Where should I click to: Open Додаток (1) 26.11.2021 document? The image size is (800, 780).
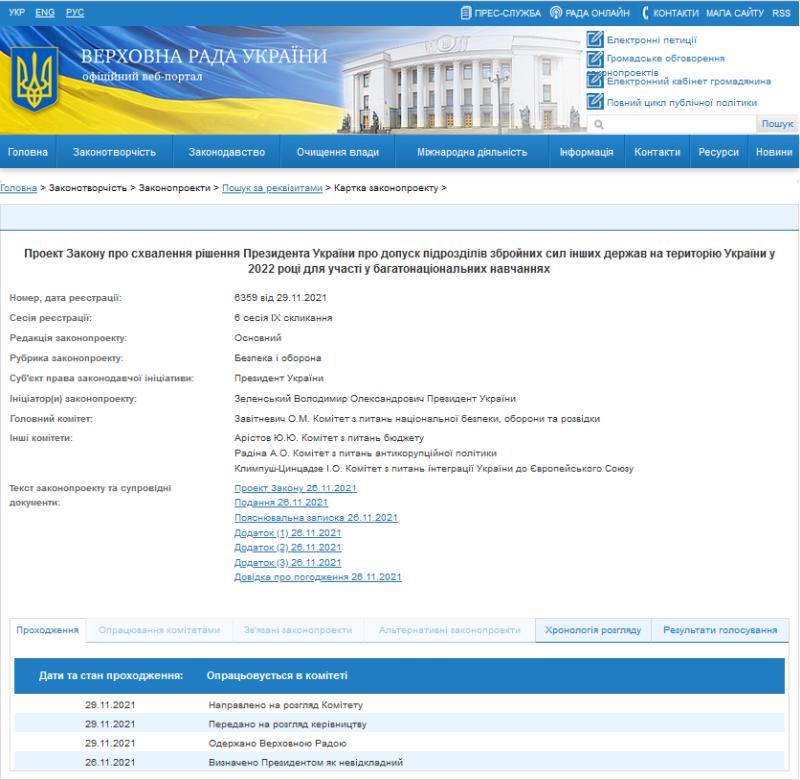click(288, 533)
